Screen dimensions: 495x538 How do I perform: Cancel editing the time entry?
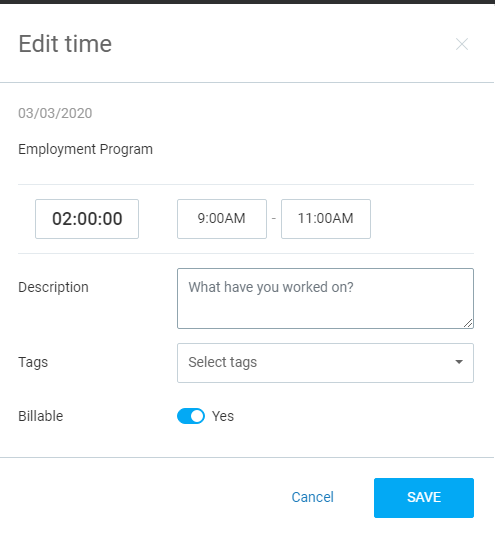(313, 497)
